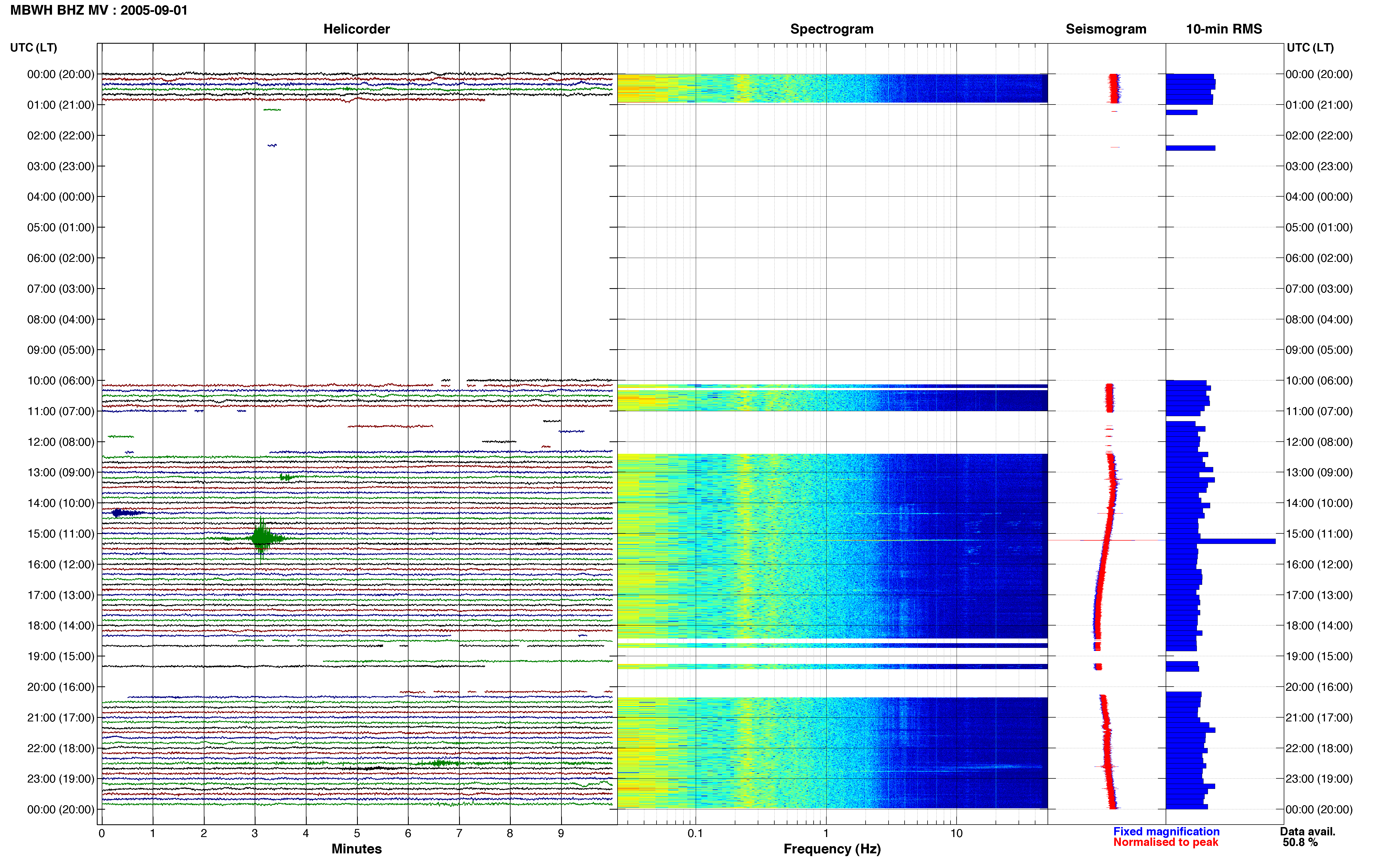Click '09:00 (05:00)' on the RMS time axis
Viewport: 1388px width, 868px height.
[1319, 350]
